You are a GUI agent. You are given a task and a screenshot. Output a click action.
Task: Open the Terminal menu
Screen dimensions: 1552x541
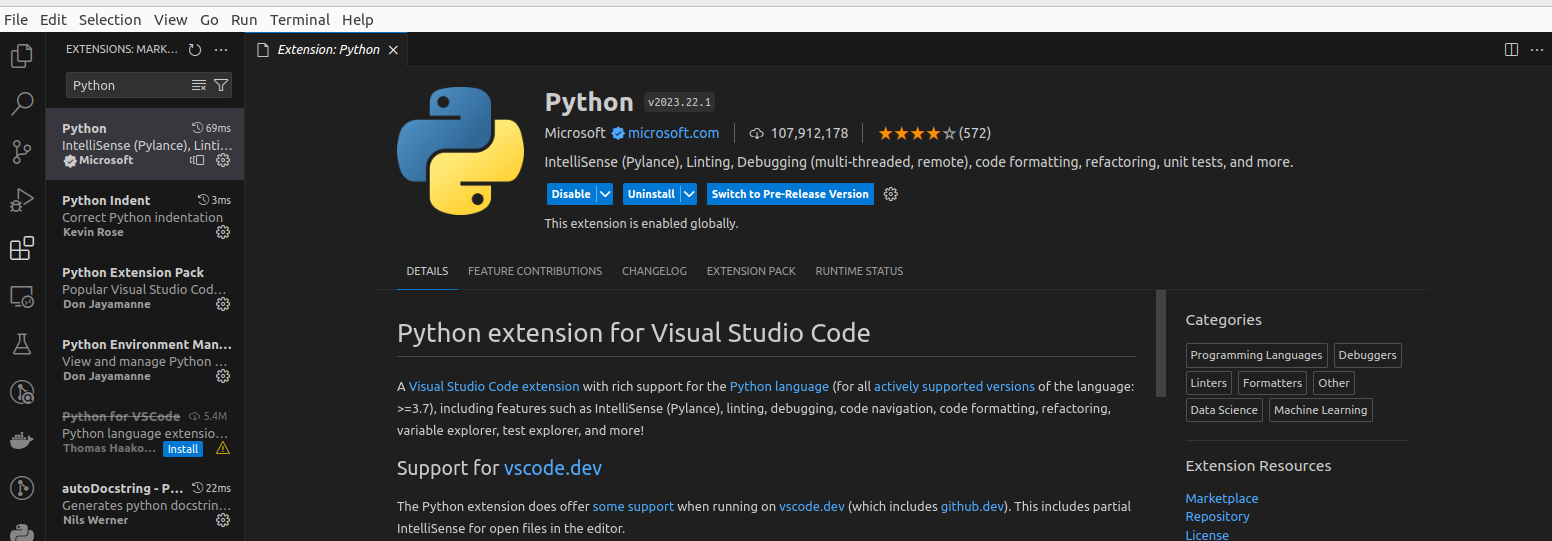[300, 19]
